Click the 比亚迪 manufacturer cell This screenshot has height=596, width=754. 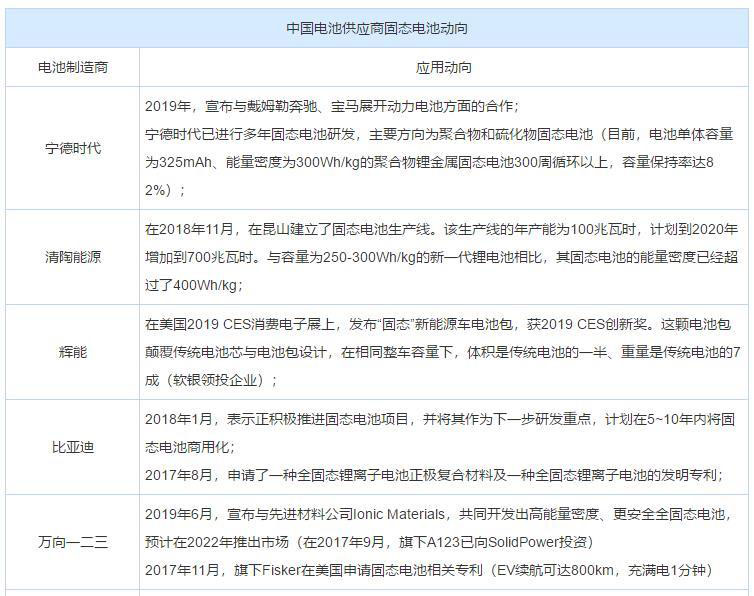73,447
